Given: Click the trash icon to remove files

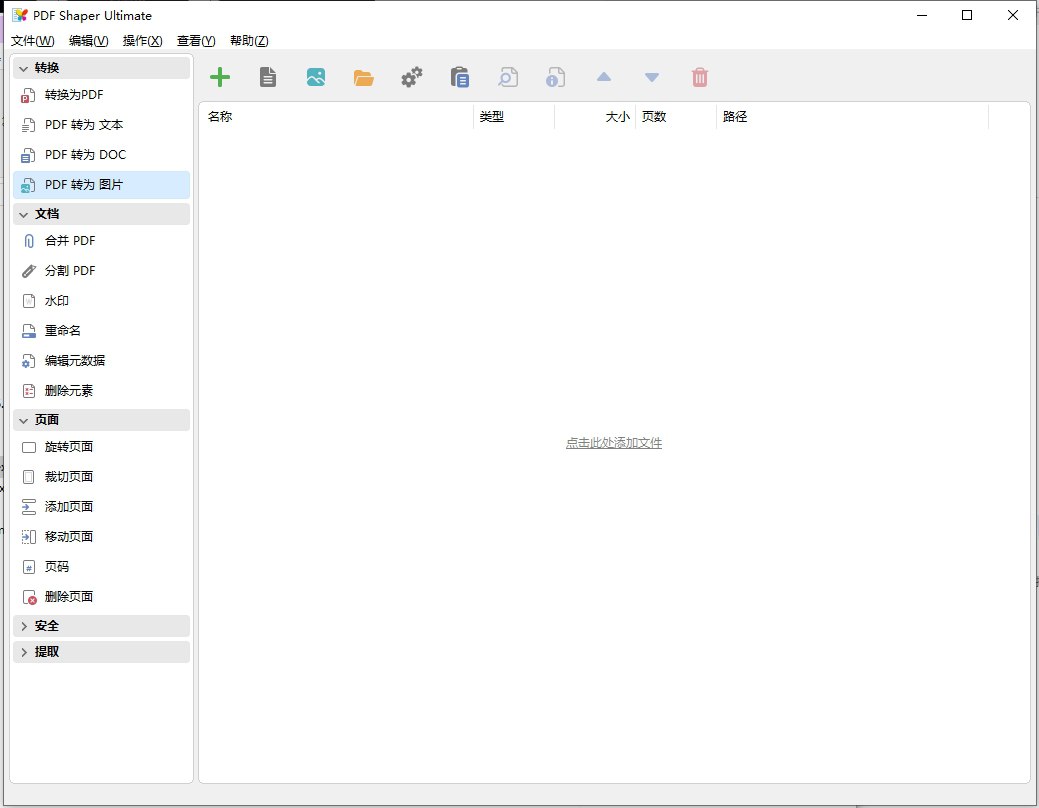Looking at the screenshot, I should 699,76.
